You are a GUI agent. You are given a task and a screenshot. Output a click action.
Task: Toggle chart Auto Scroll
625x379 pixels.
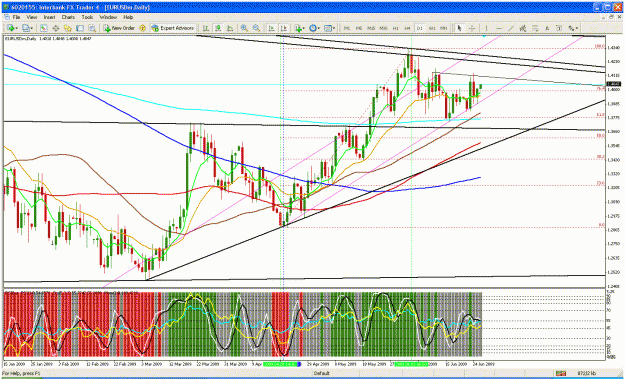(271, 28)
